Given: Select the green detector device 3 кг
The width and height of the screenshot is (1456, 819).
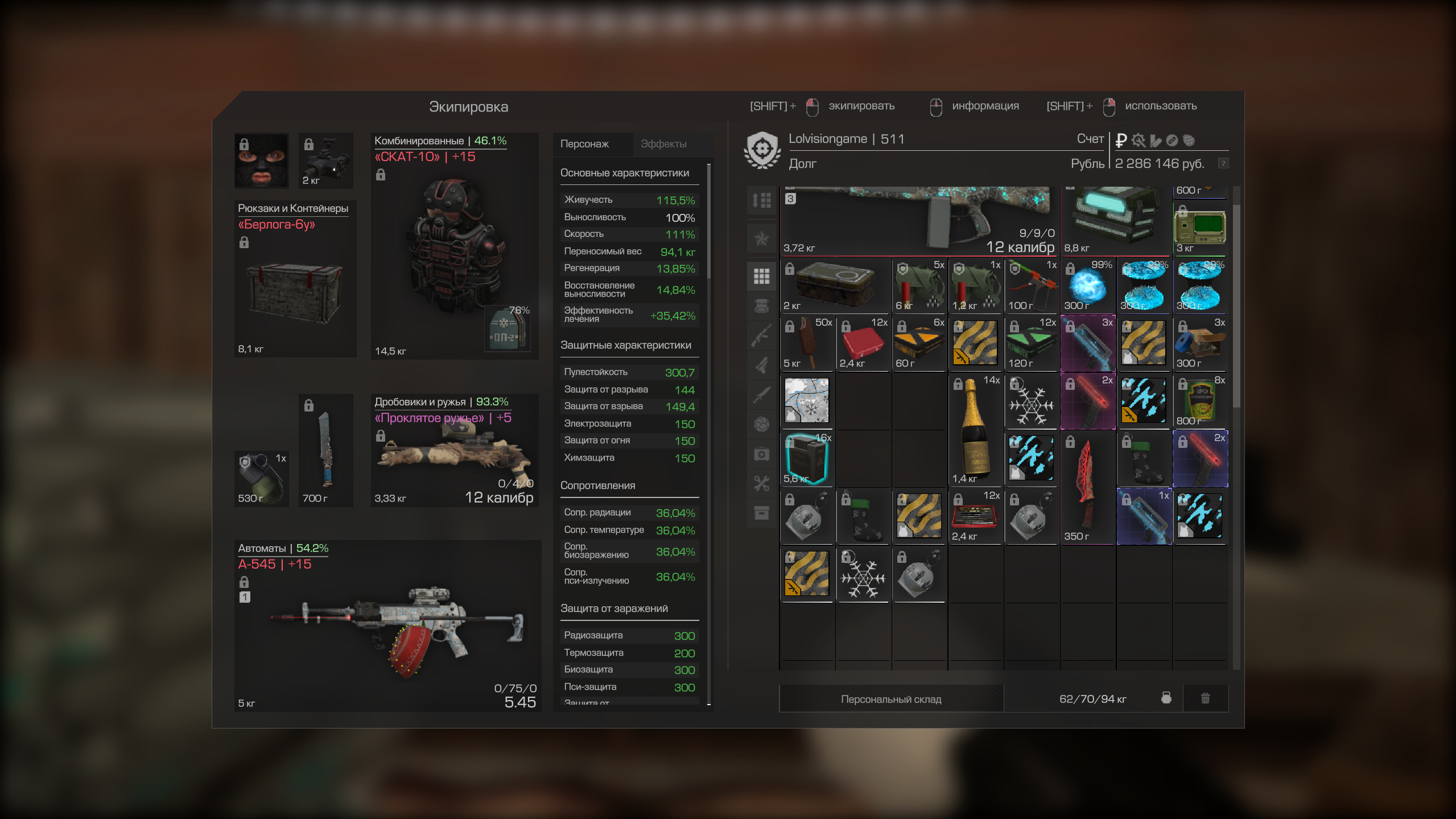Looking at the screenshot, I should click(x=1199, y=229).
